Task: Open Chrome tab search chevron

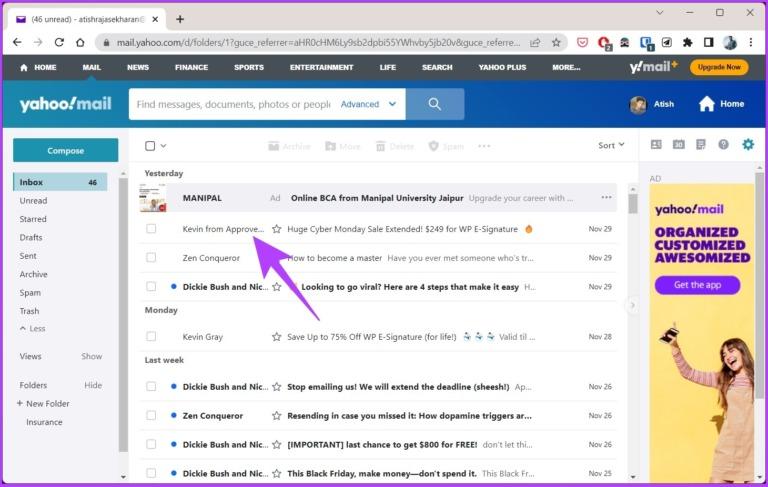Action: (x=659, y=13)
